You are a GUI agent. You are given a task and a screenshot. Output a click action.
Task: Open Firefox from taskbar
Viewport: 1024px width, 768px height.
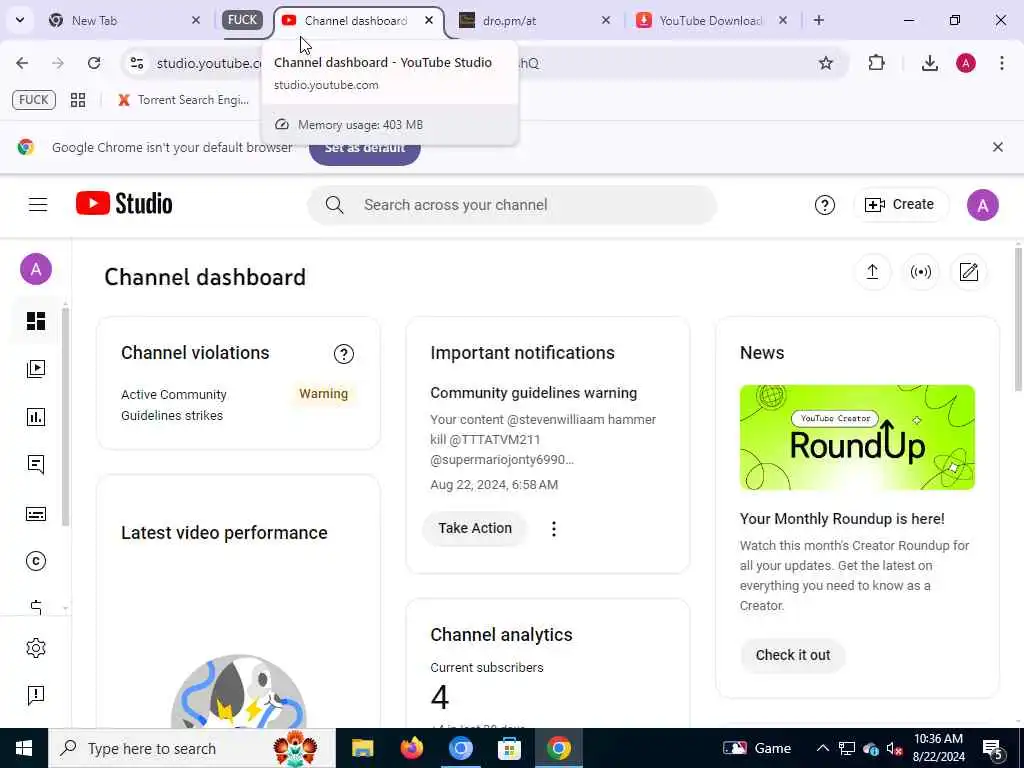(411, 748)
